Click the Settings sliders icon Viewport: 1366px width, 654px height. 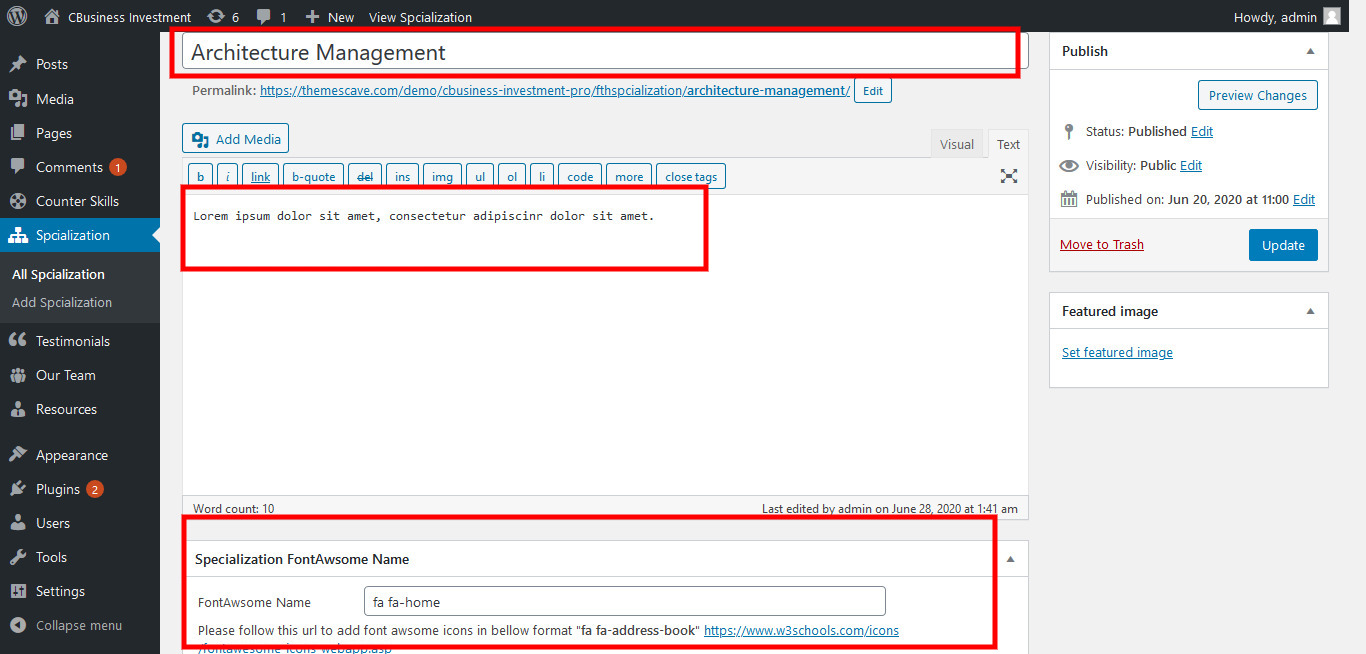(x=18, y=591)
